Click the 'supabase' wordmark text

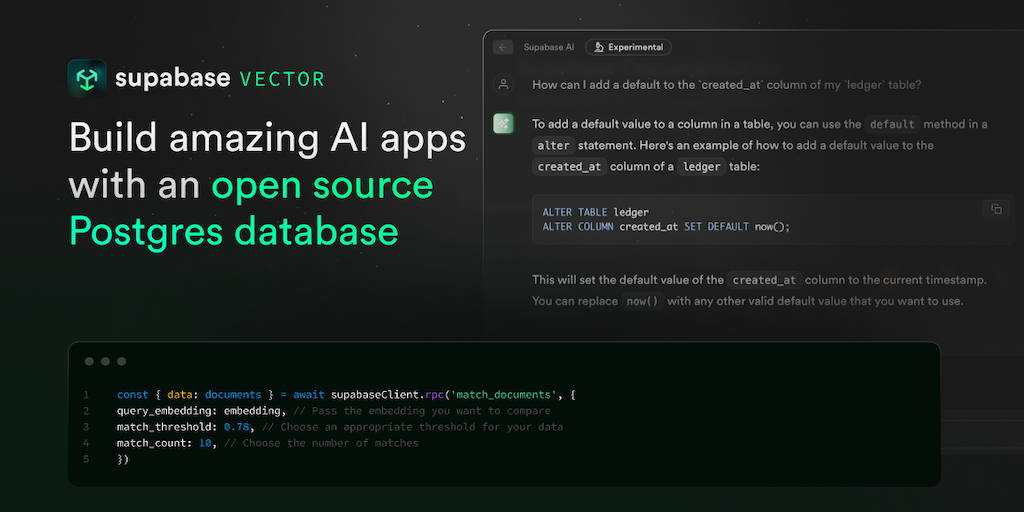173,79
